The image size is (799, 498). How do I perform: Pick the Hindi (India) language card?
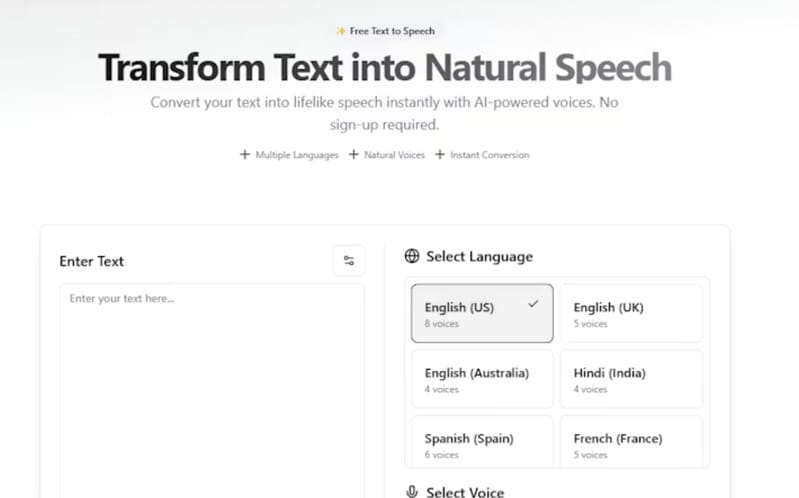pyautogui.click(x=631, y=379)
